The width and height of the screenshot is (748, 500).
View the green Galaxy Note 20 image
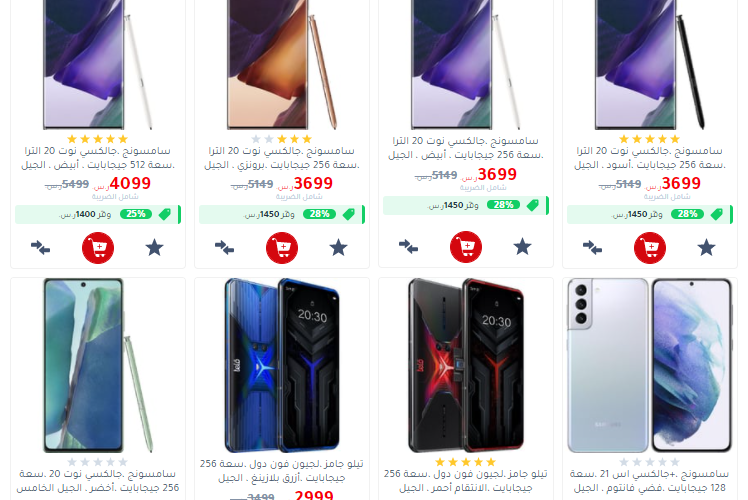pyautogui.click(x=98, y=365)
